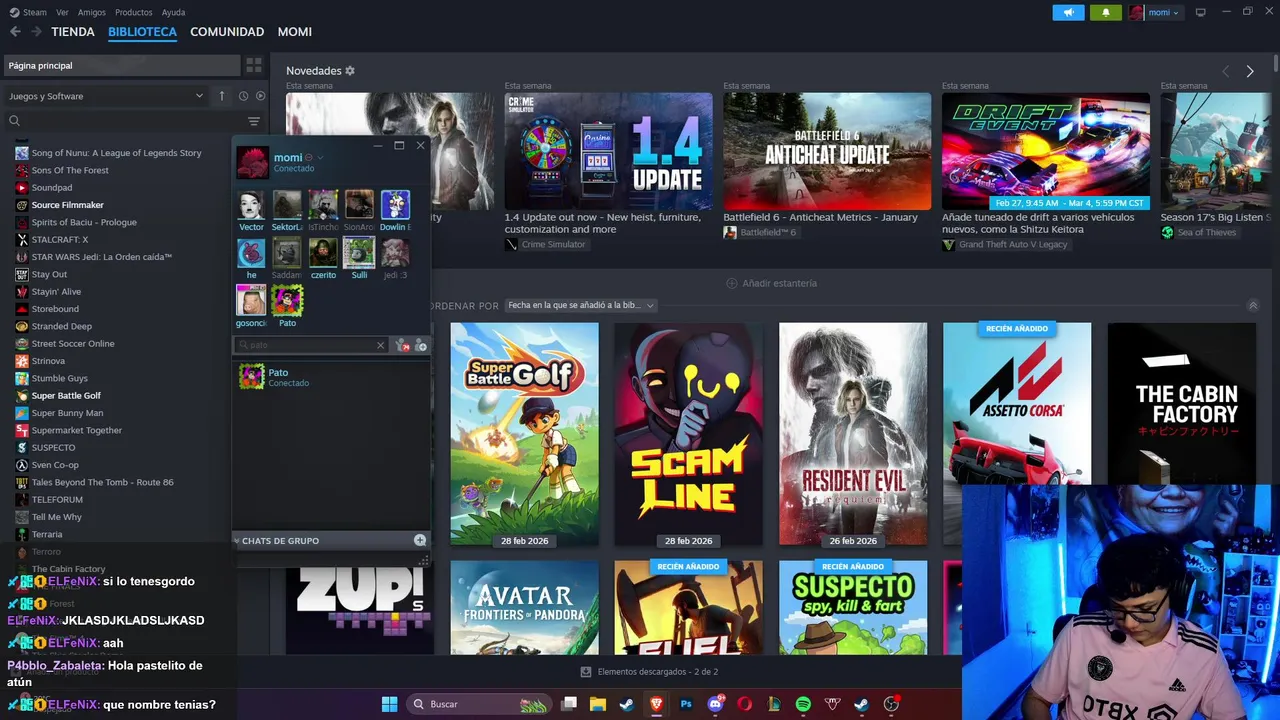The height and width of the screenshot is (720, 1280).
Task: Open the MOMI profile tab
Action: (295, 32)
